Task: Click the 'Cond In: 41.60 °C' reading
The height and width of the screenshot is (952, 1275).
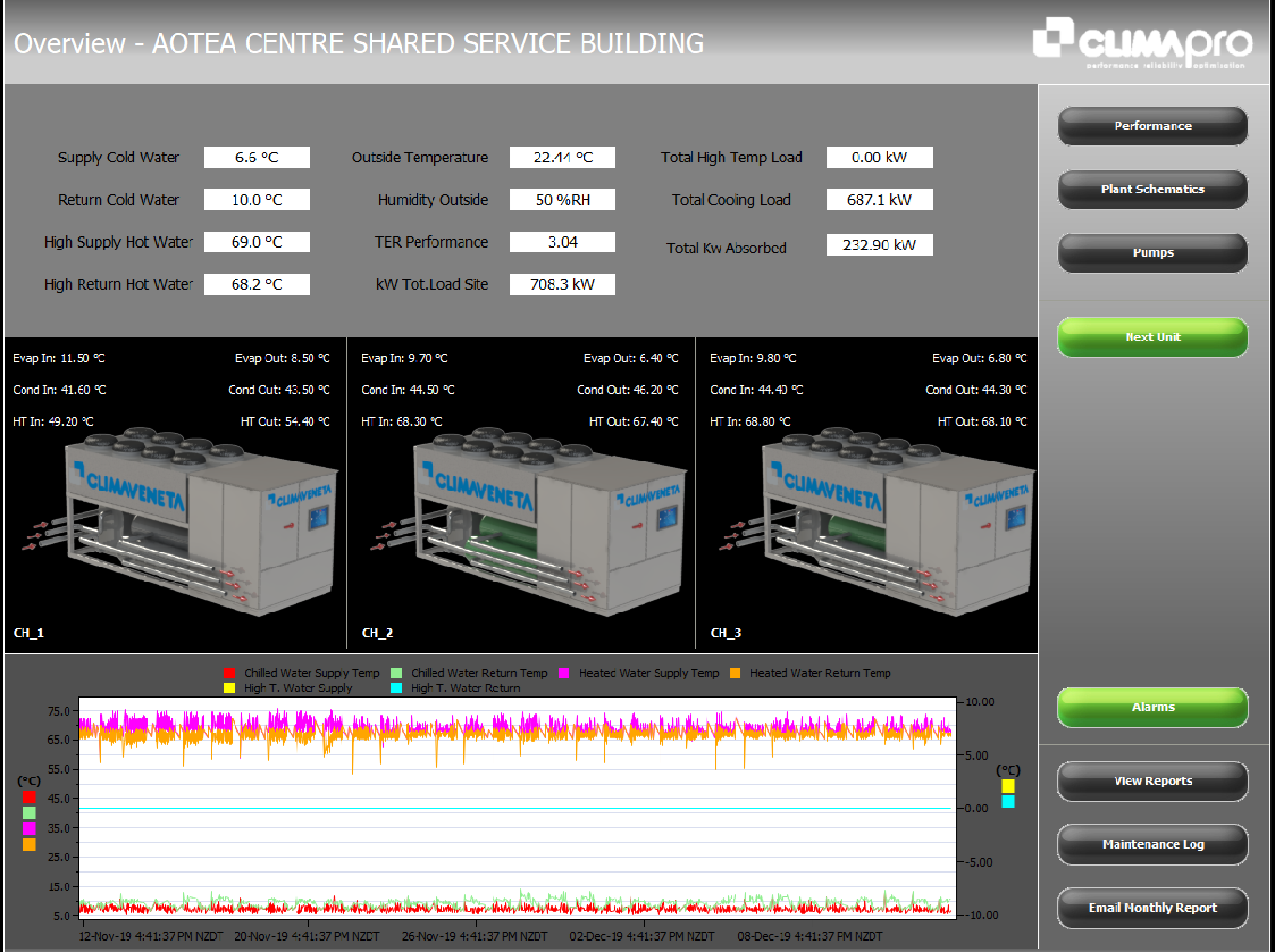Action: pos(60,390)
